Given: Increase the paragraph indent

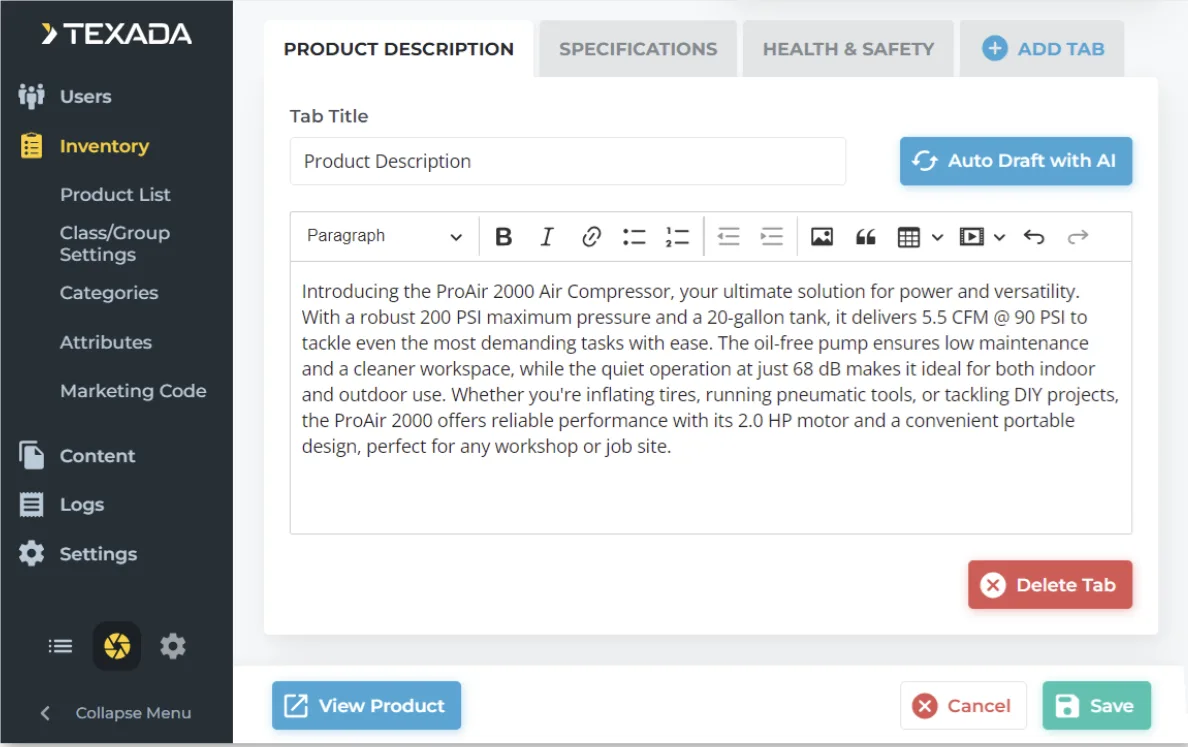Looking at the screenshot, I should click(771, 236).
